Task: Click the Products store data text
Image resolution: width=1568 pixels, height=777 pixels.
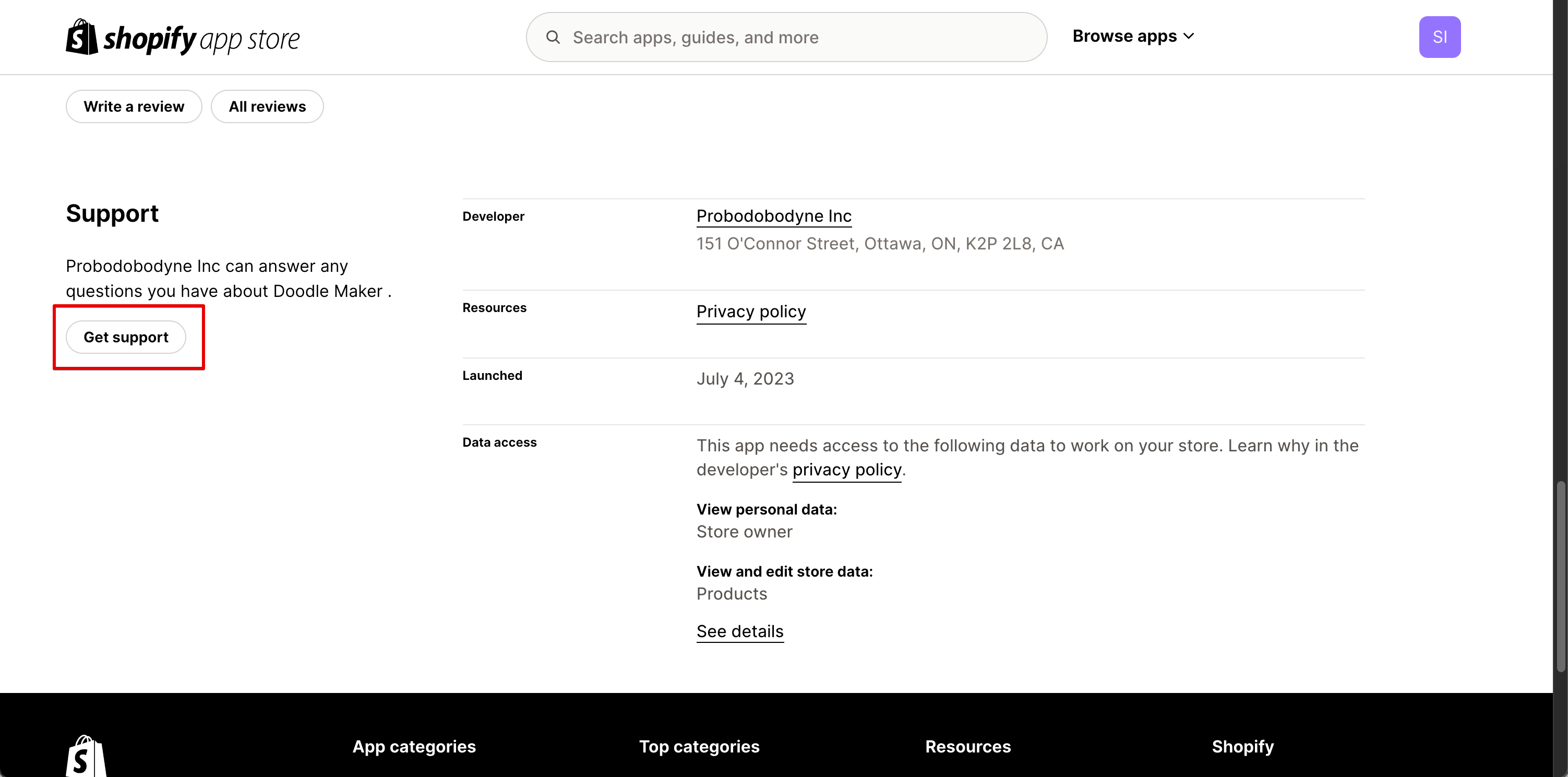Action: coord(732,594)
